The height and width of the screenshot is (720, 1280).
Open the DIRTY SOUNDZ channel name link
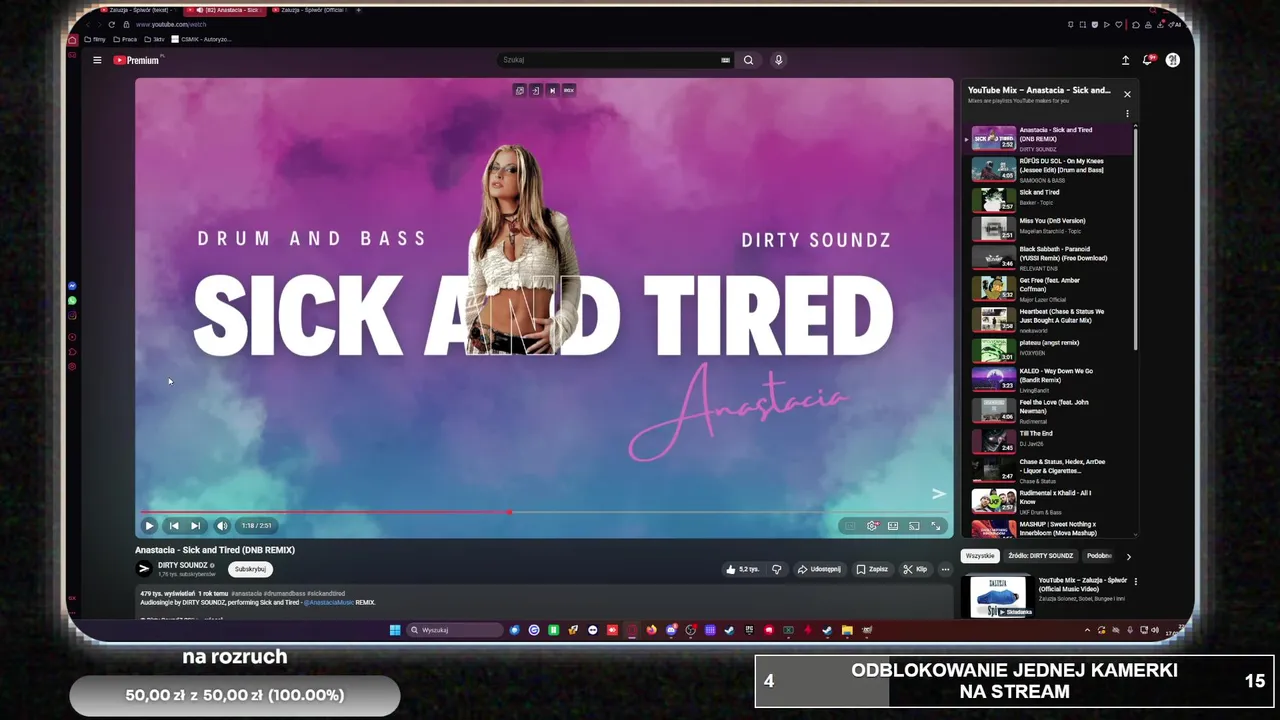point(182,565)
